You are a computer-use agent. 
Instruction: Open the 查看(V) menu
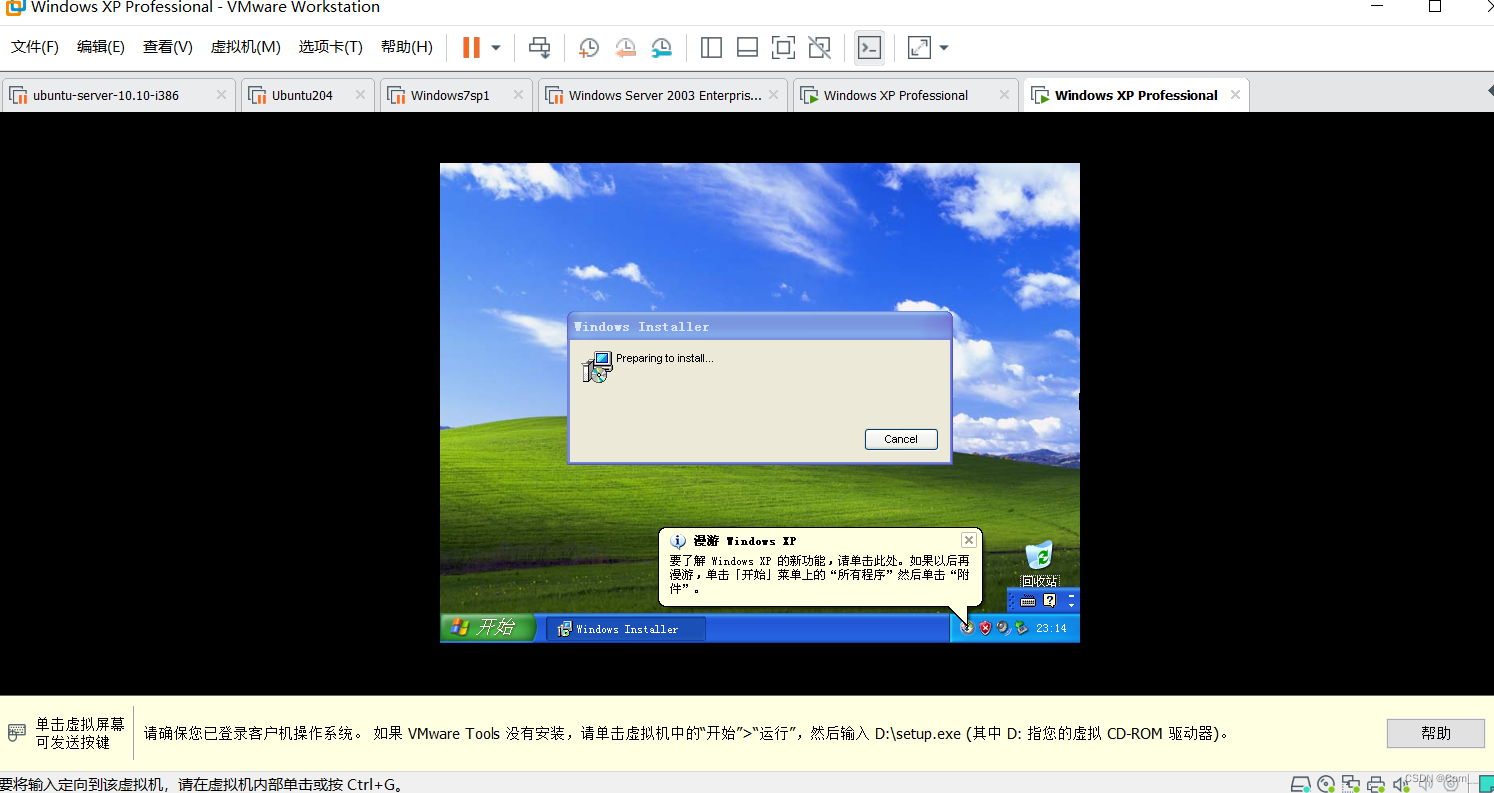[168, 47]
